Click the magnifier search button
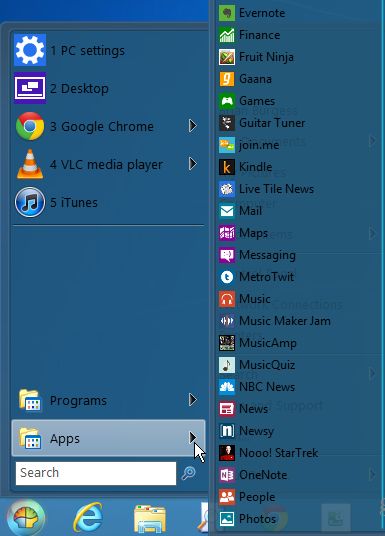Viewport: 385px width, 536px height. [188, 473]
